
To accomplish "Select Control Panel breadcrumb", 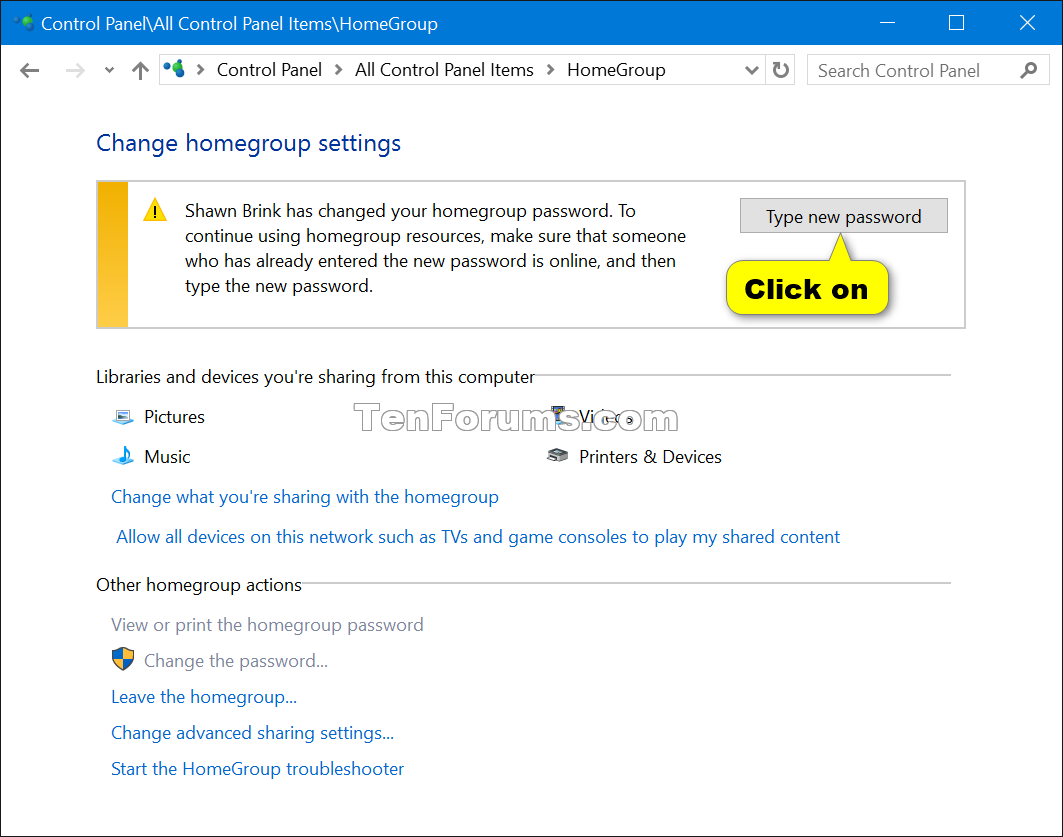I will [269, 70].
